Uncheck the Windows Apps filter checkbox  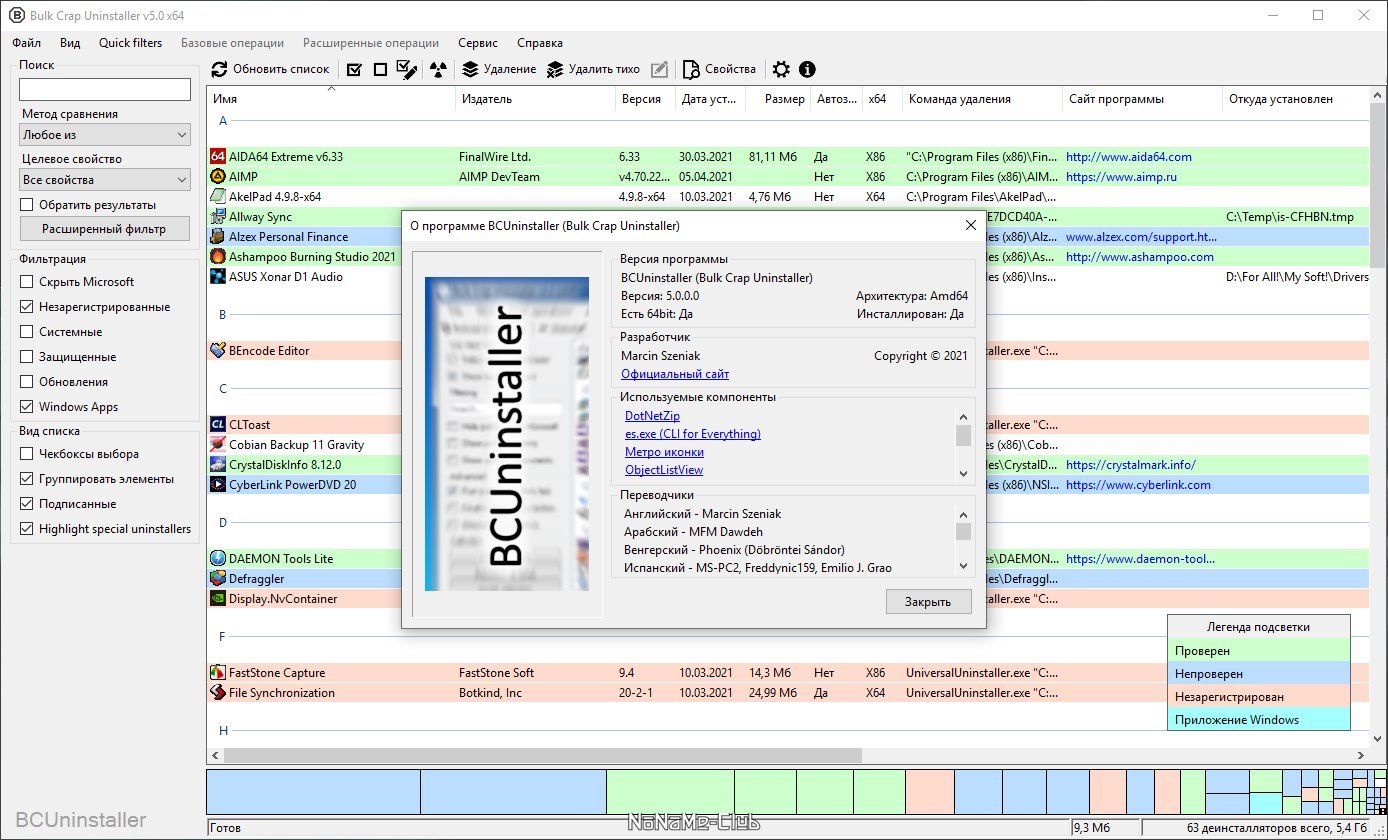coord(27,407)
